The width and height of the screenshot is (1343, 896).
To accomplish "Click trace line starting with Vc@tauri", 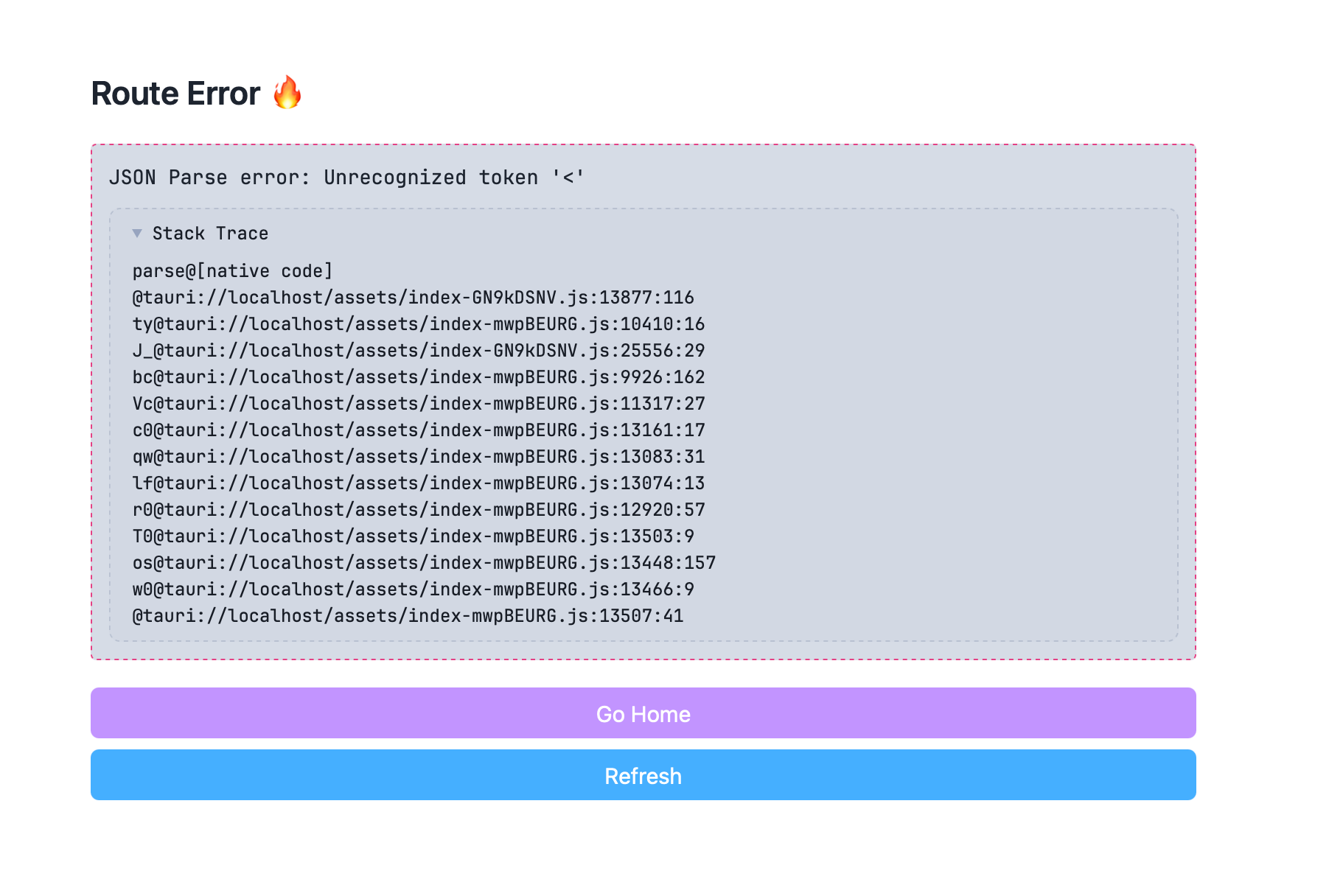I will point(418,404).
